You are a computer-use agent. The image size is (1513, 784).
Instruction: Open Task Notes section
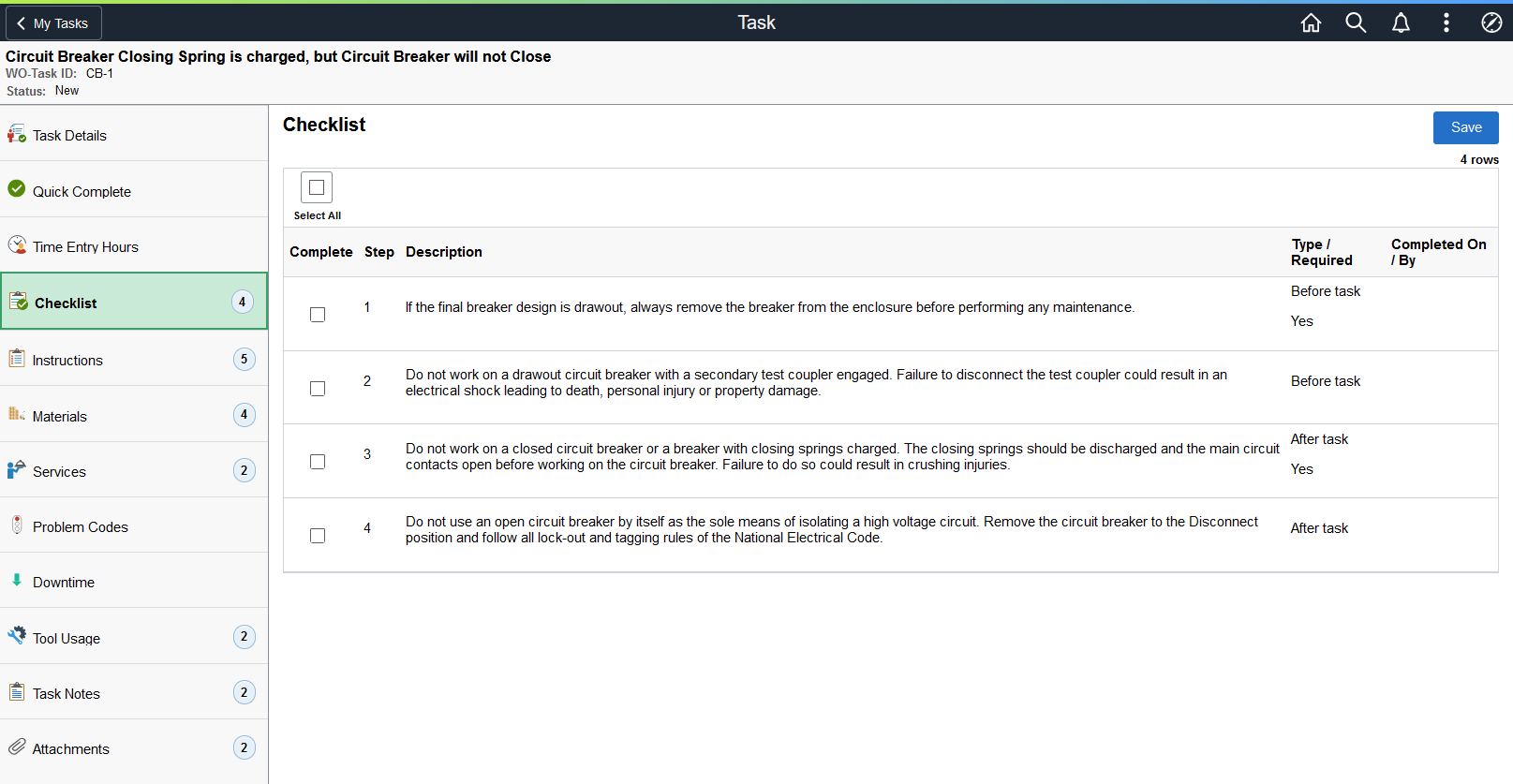click(134, 692)
